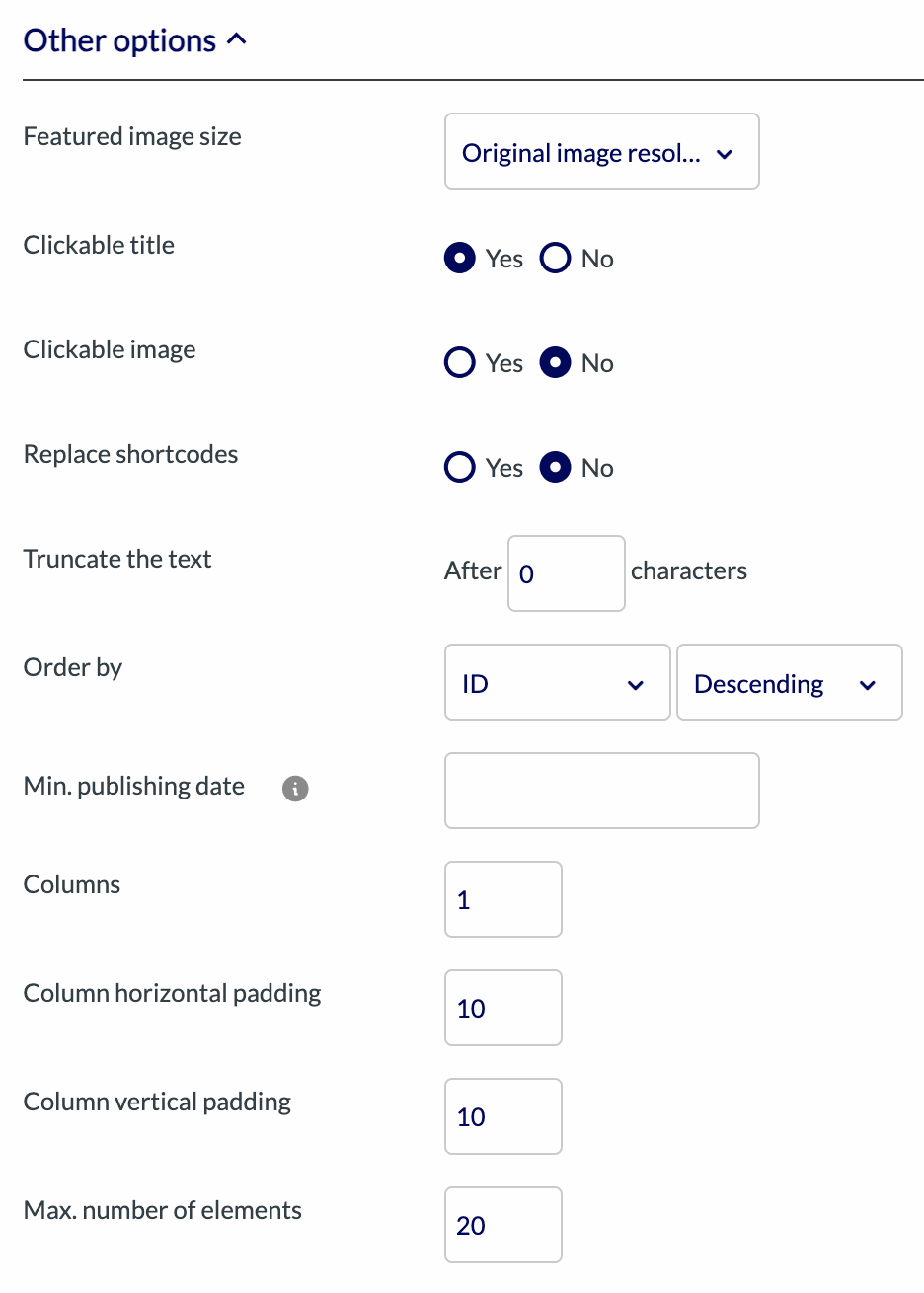Select Yes for Clickable image
The width and height of the screenshot is (924, 1293).
click(460, 363)
